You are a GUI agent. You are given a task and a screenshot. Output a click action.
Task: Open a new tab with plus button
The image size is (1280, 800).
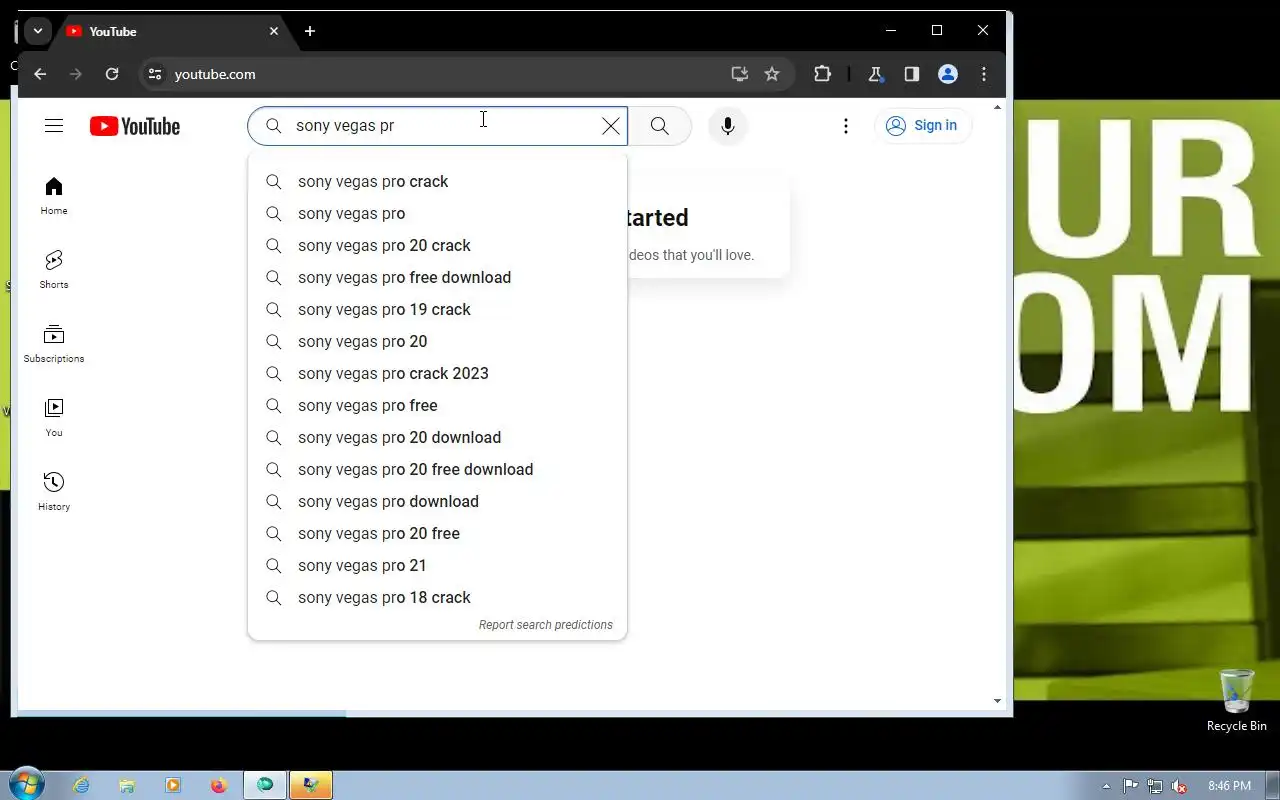tap(310, 31)
